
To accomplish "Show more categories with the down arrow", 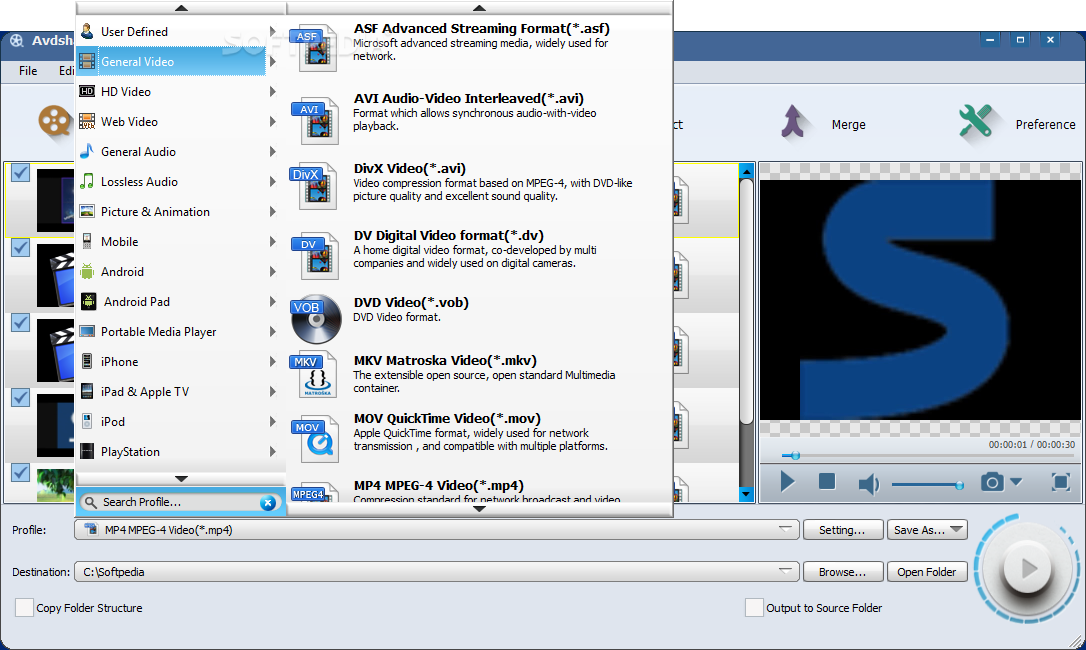I will pos(181,479).
